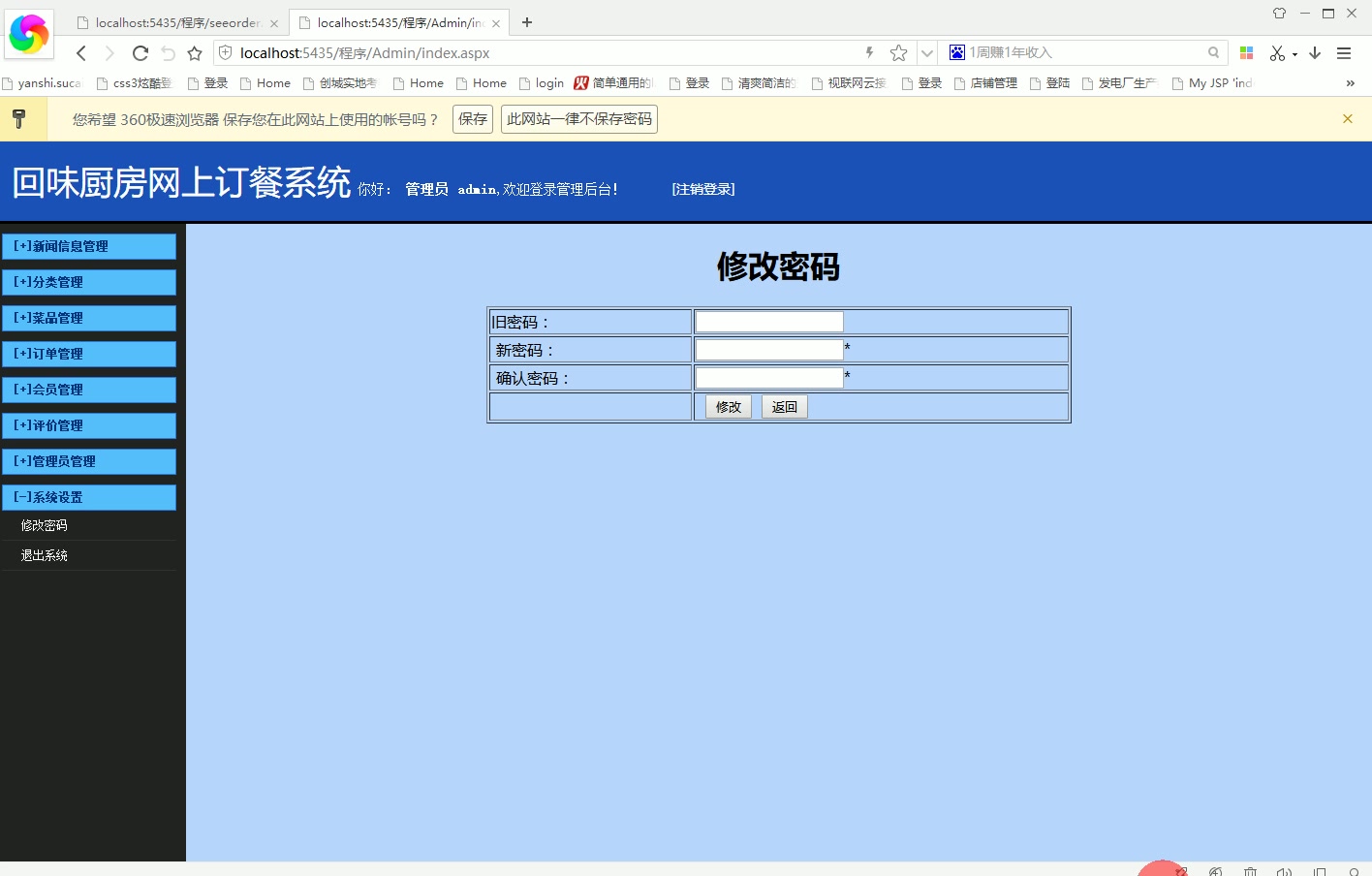Expand the 新闻信息管理 menu

[x=88, y=246]
